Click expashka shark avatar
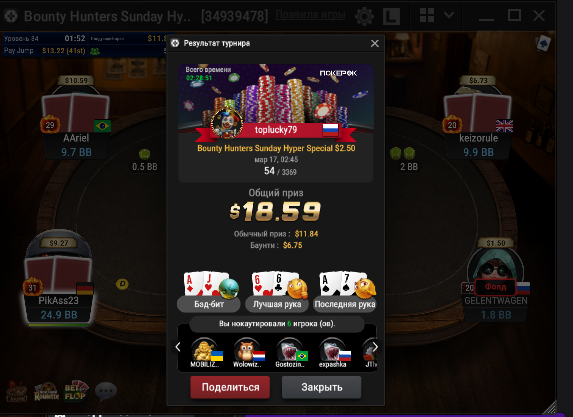 (332, 350)
